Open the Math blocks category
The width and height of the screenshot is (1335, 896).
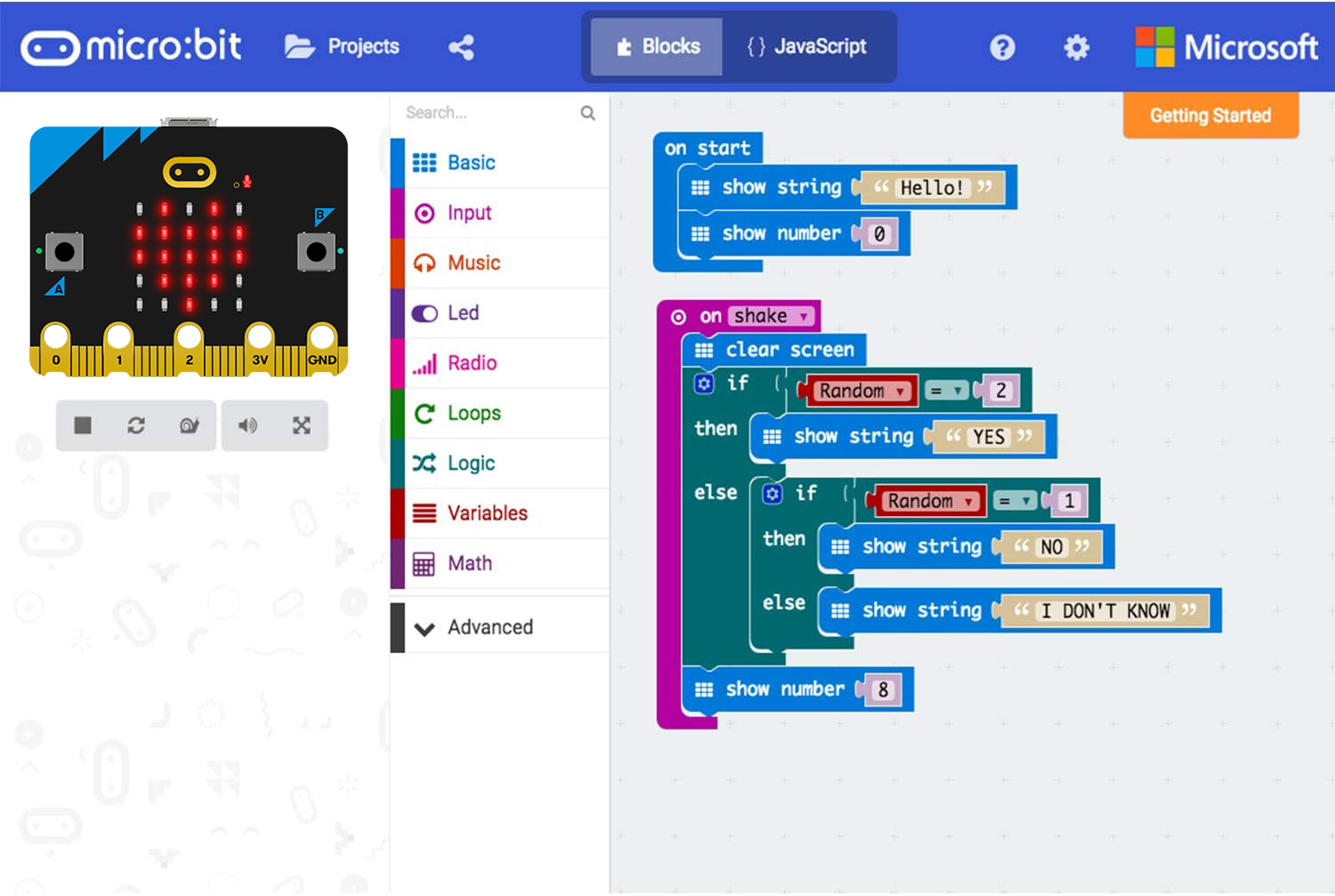point(500,563)
